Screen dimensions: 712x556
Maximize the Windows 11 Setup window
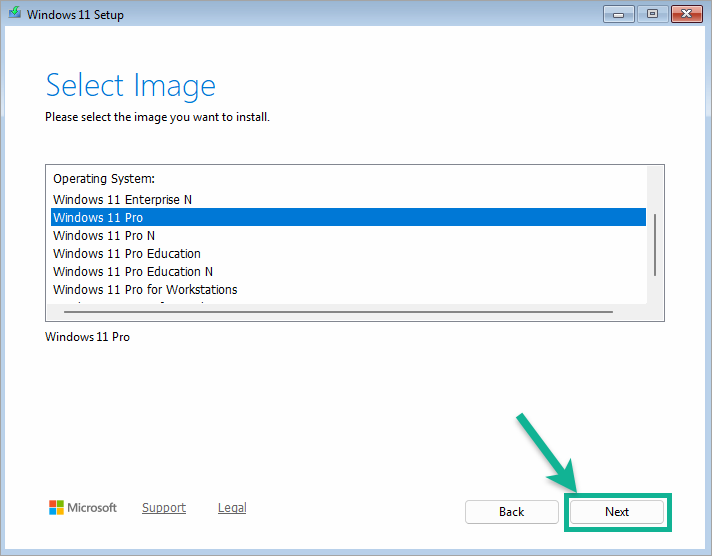point(653,14)
